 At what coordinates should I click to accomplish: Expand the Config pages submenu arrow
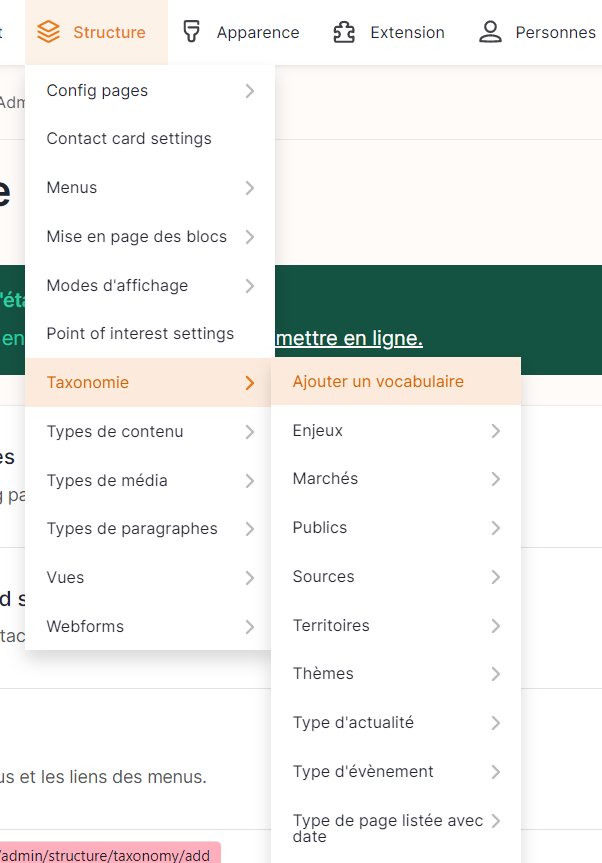tap(249, 91)
